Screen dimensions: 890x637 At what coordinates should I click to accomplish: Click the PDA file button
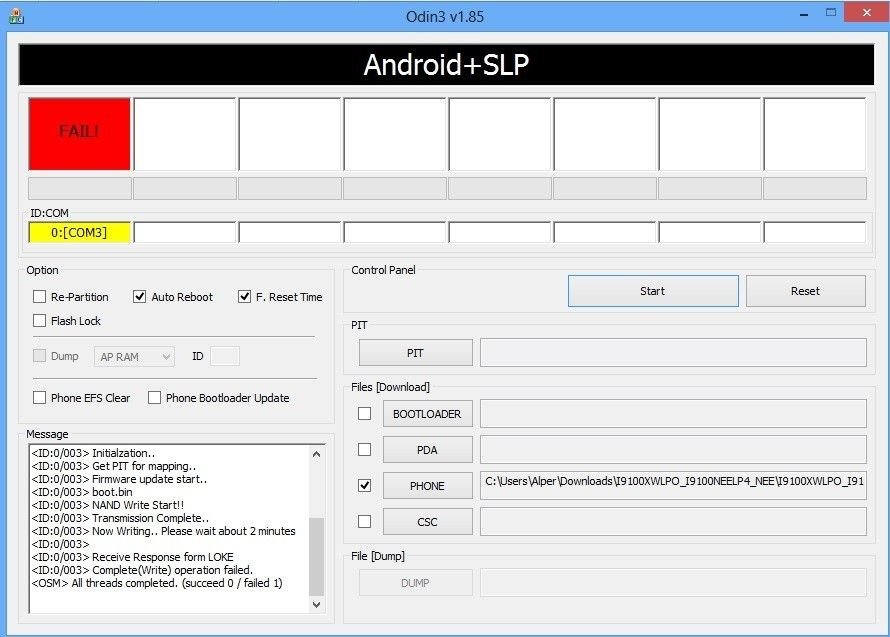tap(427, 450)
